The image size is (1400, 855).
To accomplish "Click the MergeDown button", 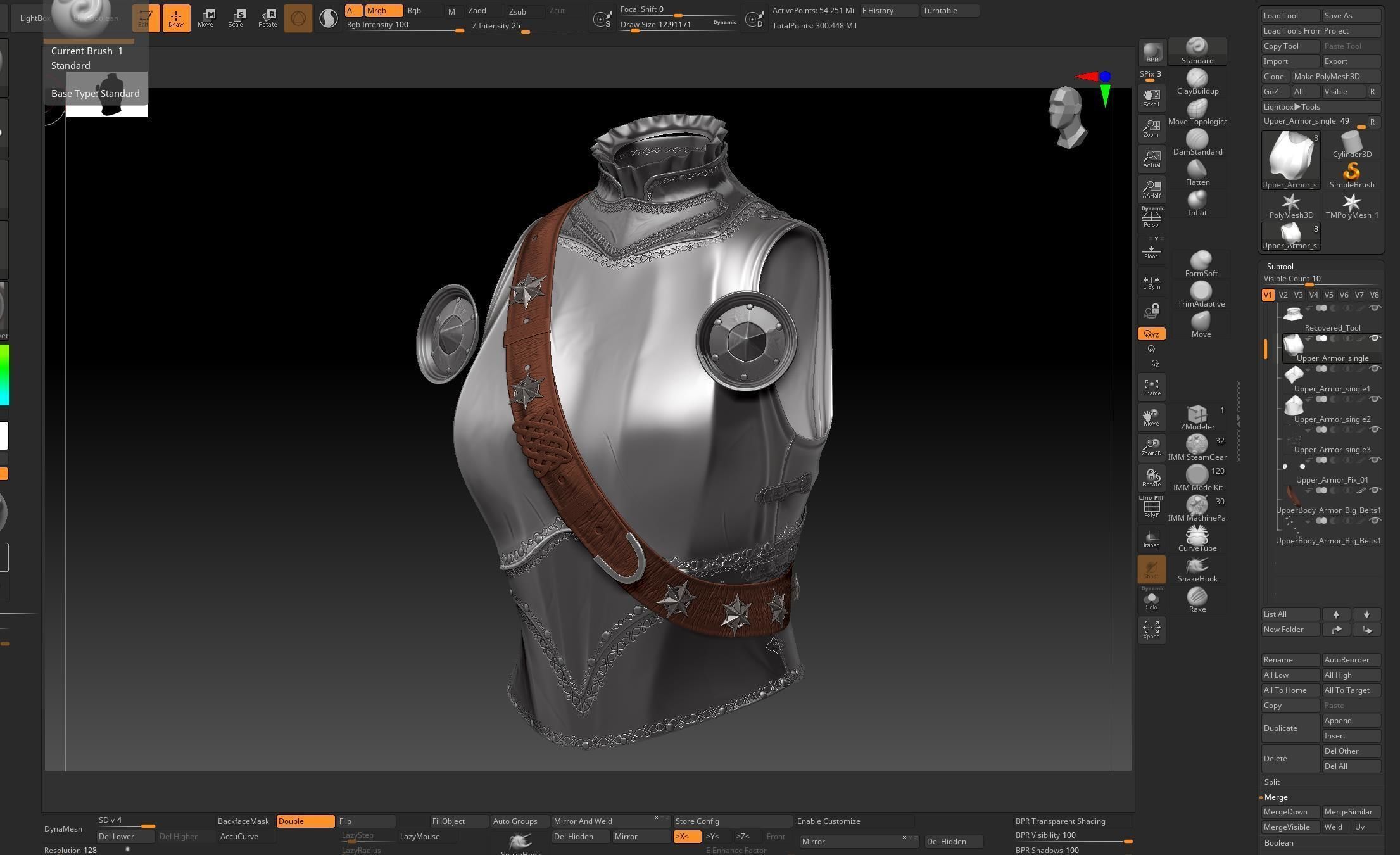I will tap(1290, 812).
